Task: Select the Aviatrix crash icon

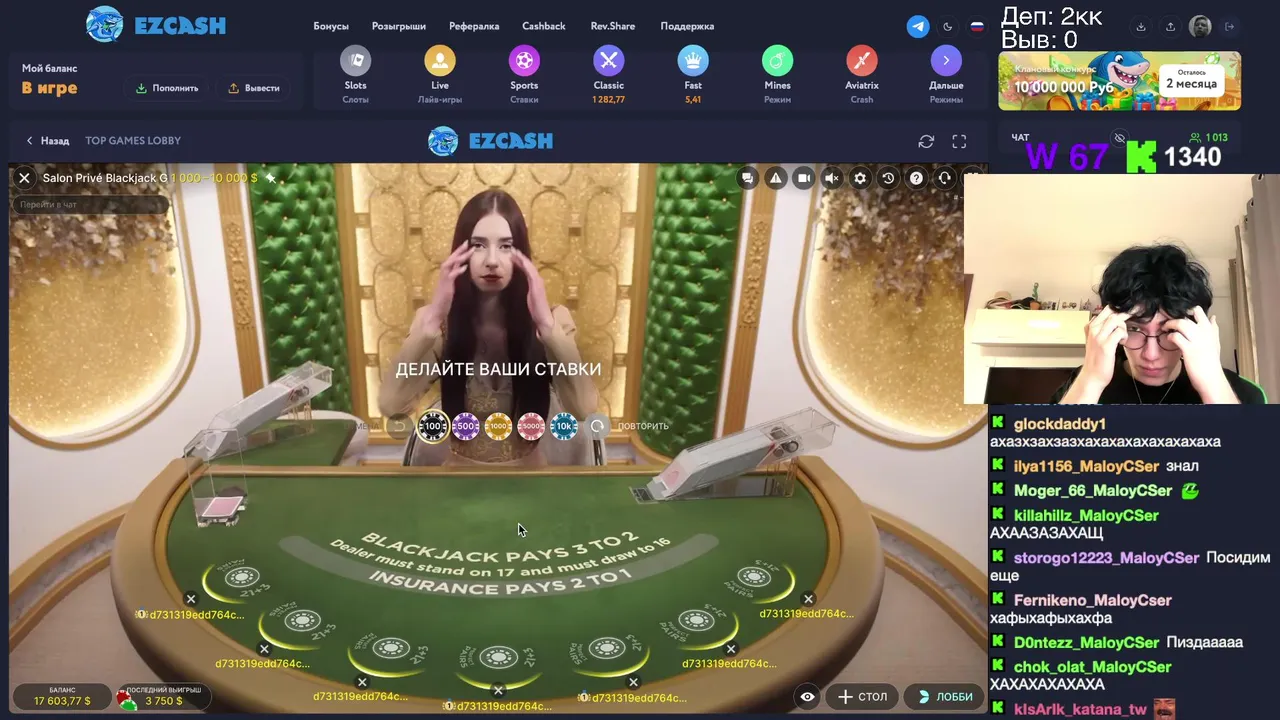Action: tap(862, 61)
